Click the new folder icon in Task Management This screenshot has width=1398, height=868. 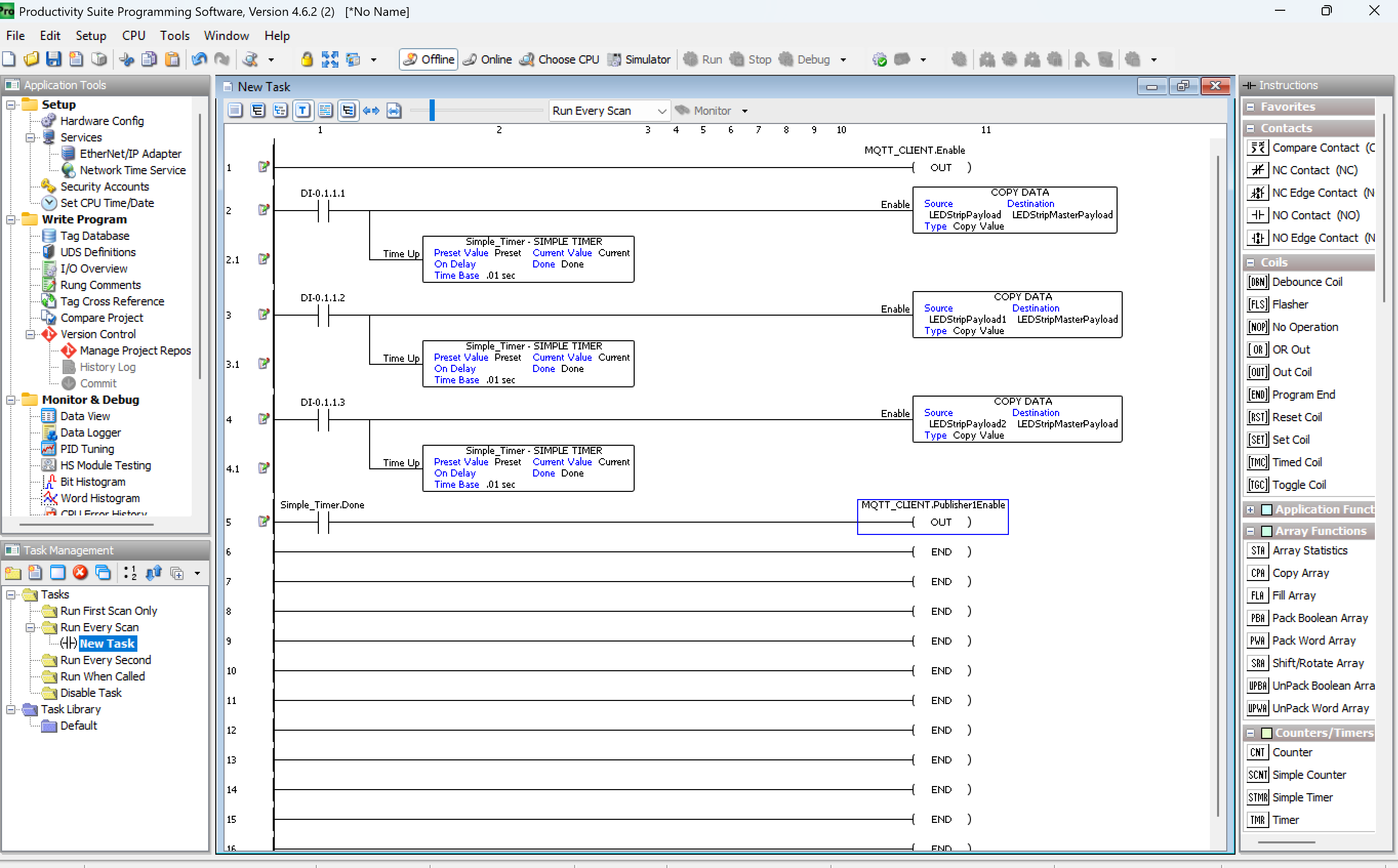coord(13,572)
